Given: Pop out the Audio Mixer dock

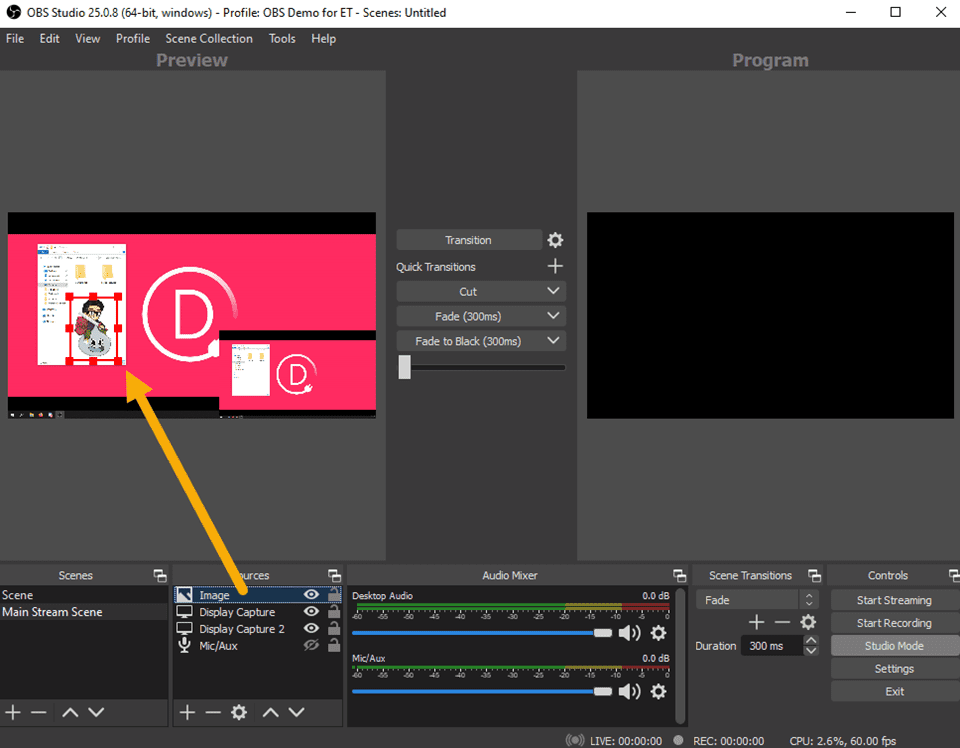Looking at the screenshot, I should tap(680, 575).
